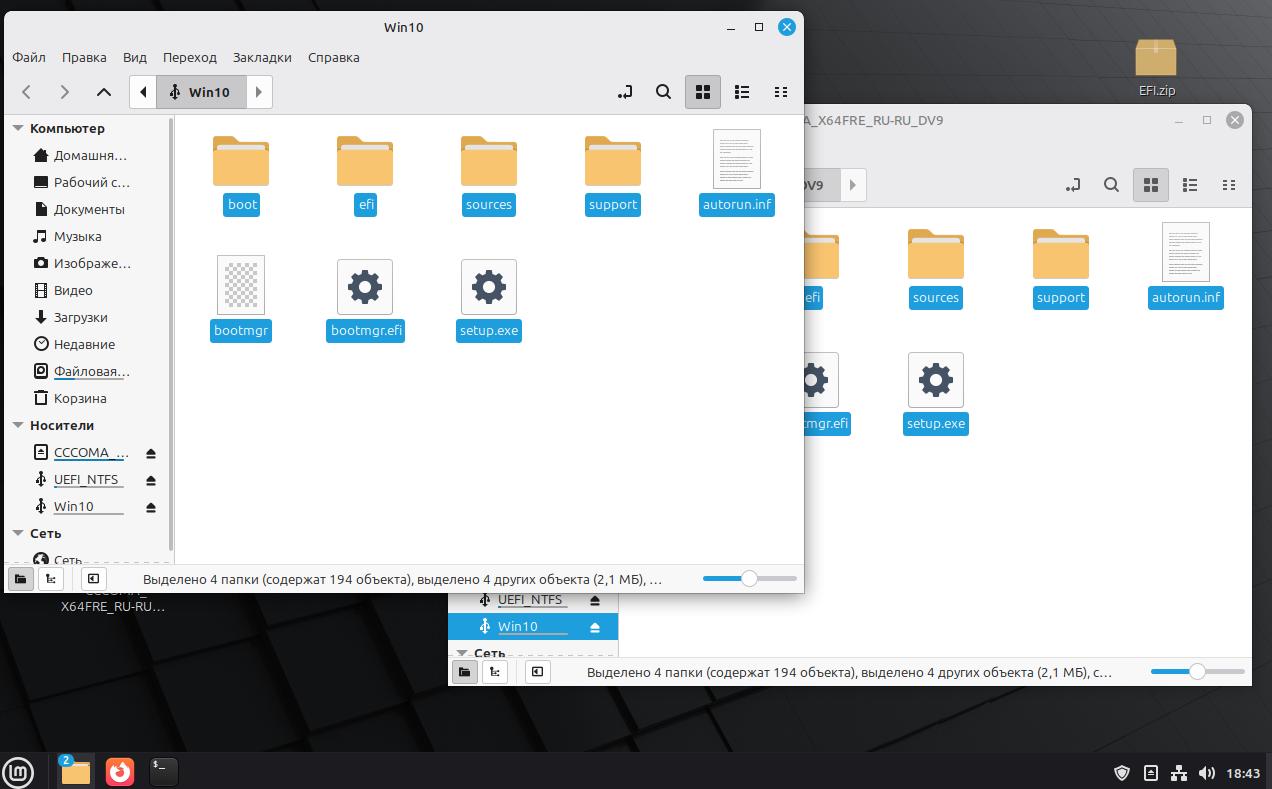Select sources folder in back window
This screenshot has height=789, width=1272.
tap(936, 267)
